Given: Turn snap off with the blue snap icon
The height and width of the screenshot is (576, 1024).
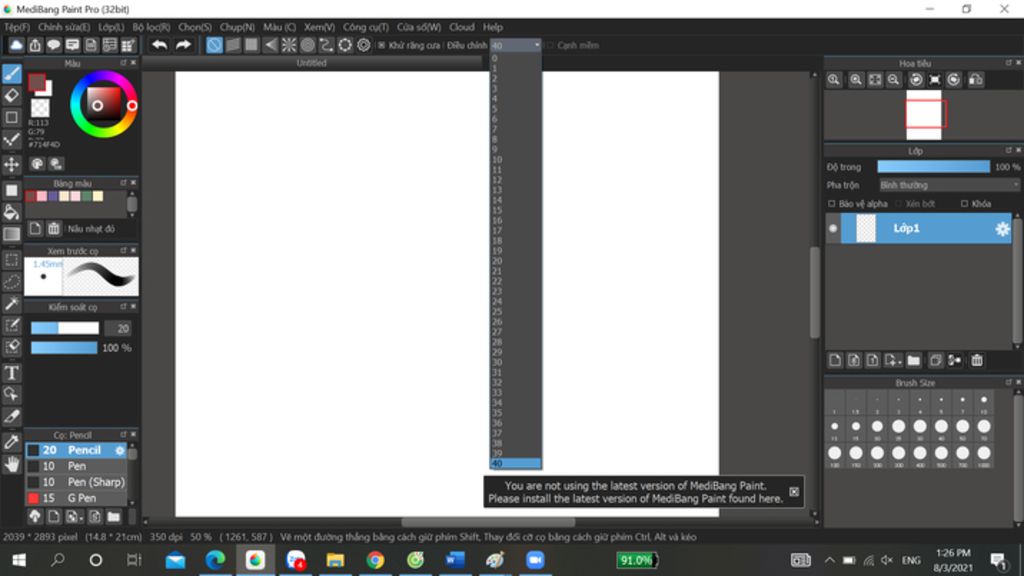Looking at the screenshot, I should tap(214, 45).
